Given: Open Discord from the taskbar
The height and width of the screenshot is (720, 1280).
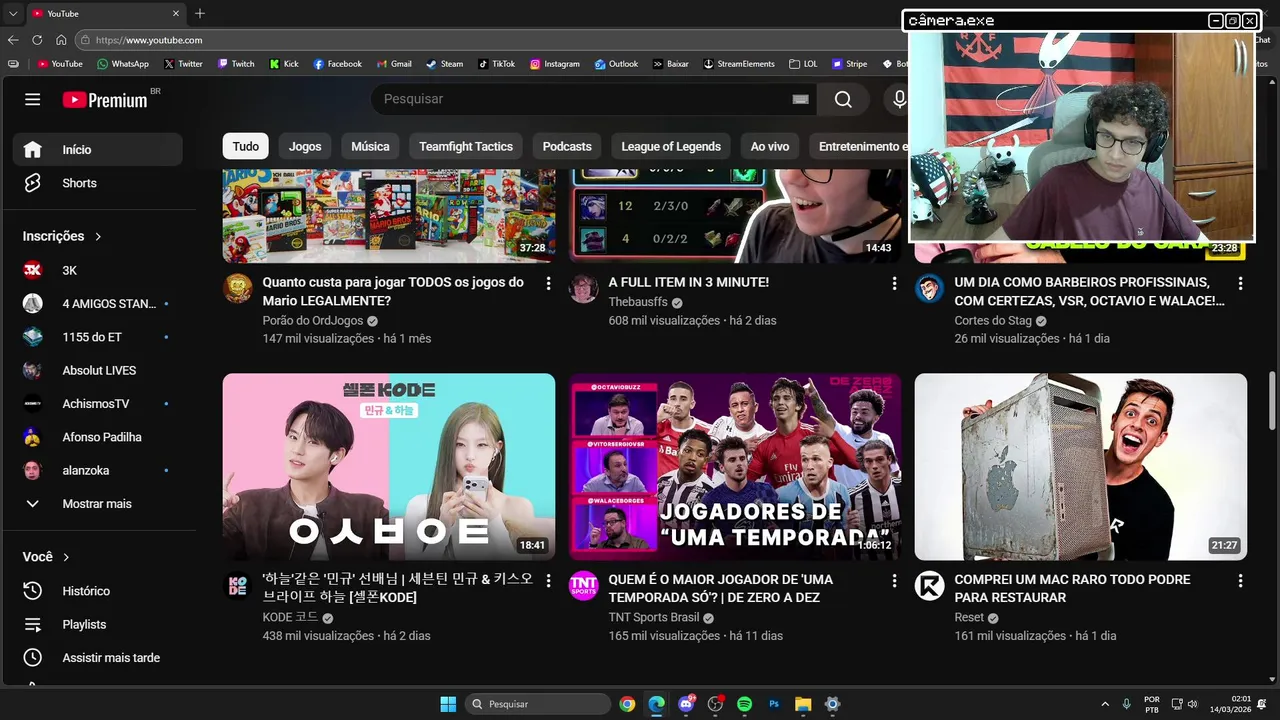Looking at the screenshot, I should click(x=686, y=704).
